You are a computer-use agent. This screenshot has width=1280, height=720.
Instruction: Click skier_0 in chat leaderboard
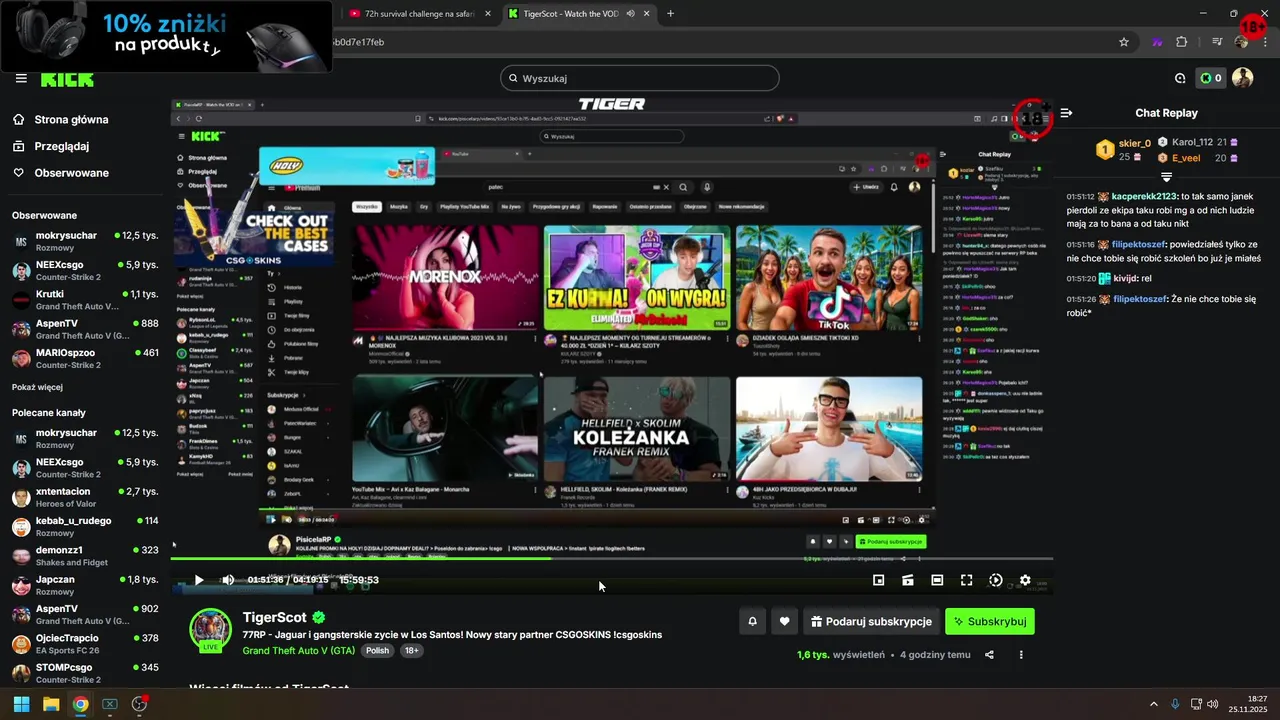[x=1135, y=143]
